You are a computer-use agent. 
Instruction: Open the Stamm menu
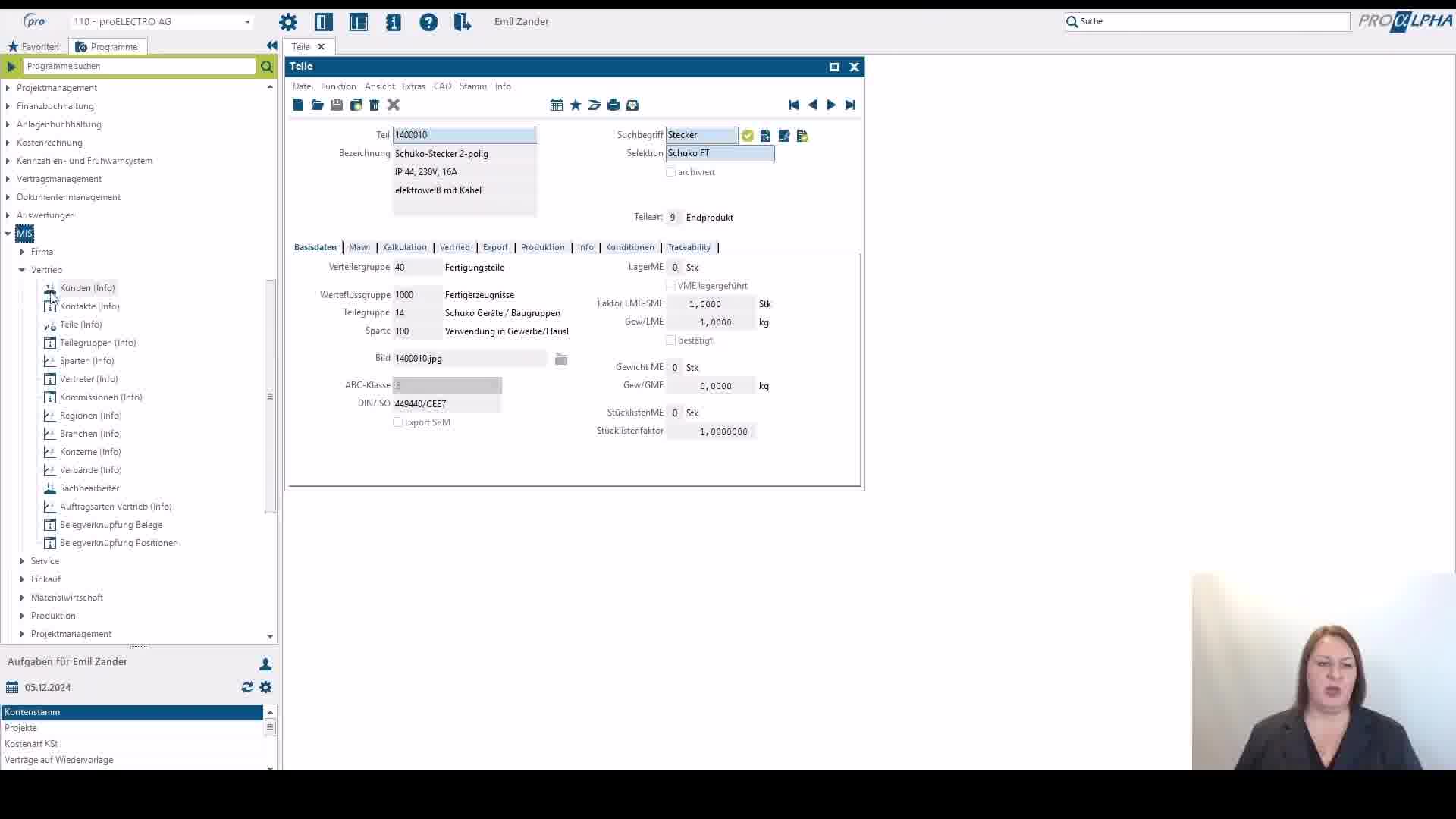tap(473, 86)
